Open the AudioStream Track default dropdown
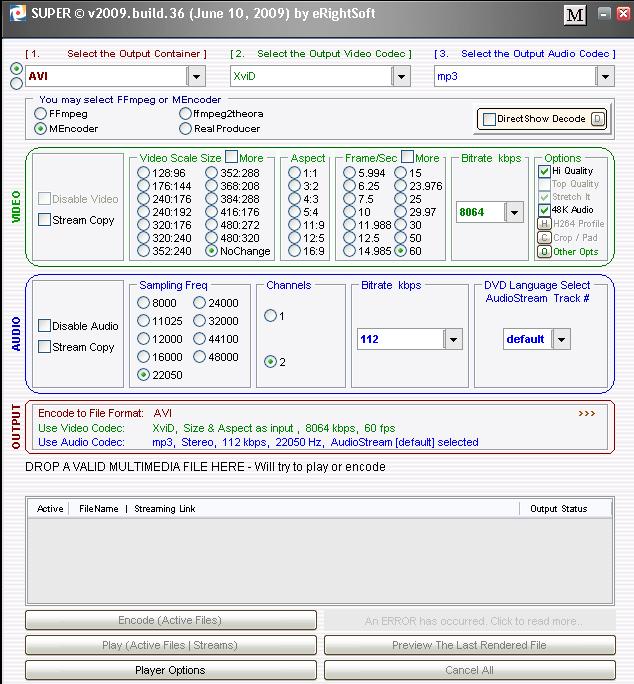This screenshot has width=634, height=684. pos(562,339)
